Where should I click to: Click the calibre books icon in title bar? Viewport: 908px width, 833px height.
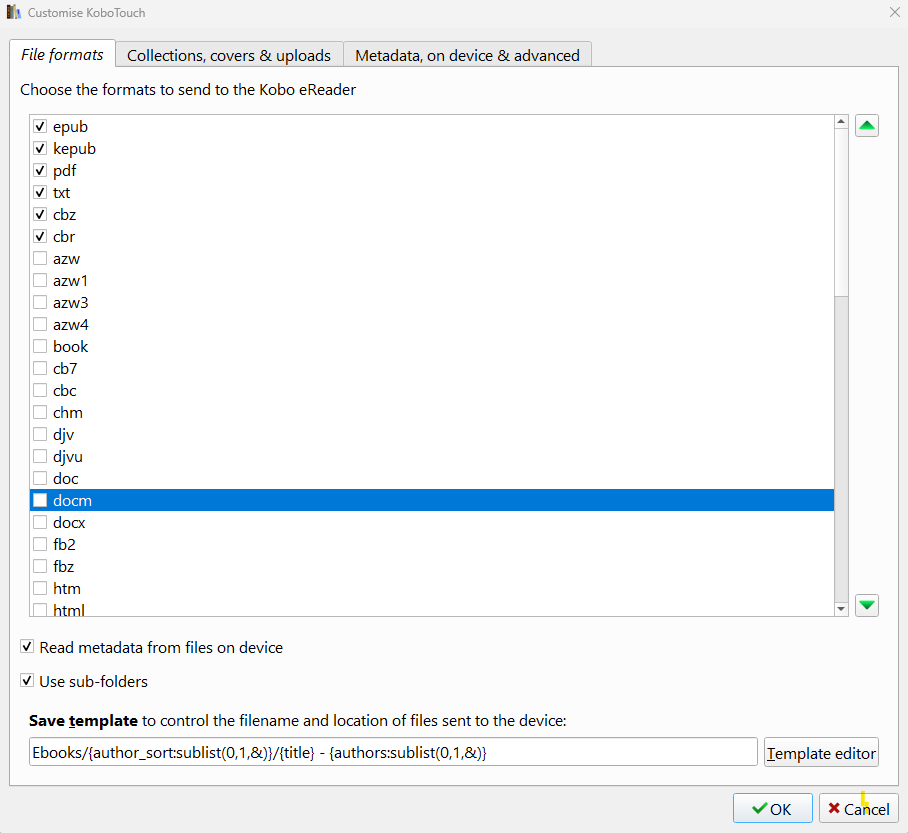point(14,12)
